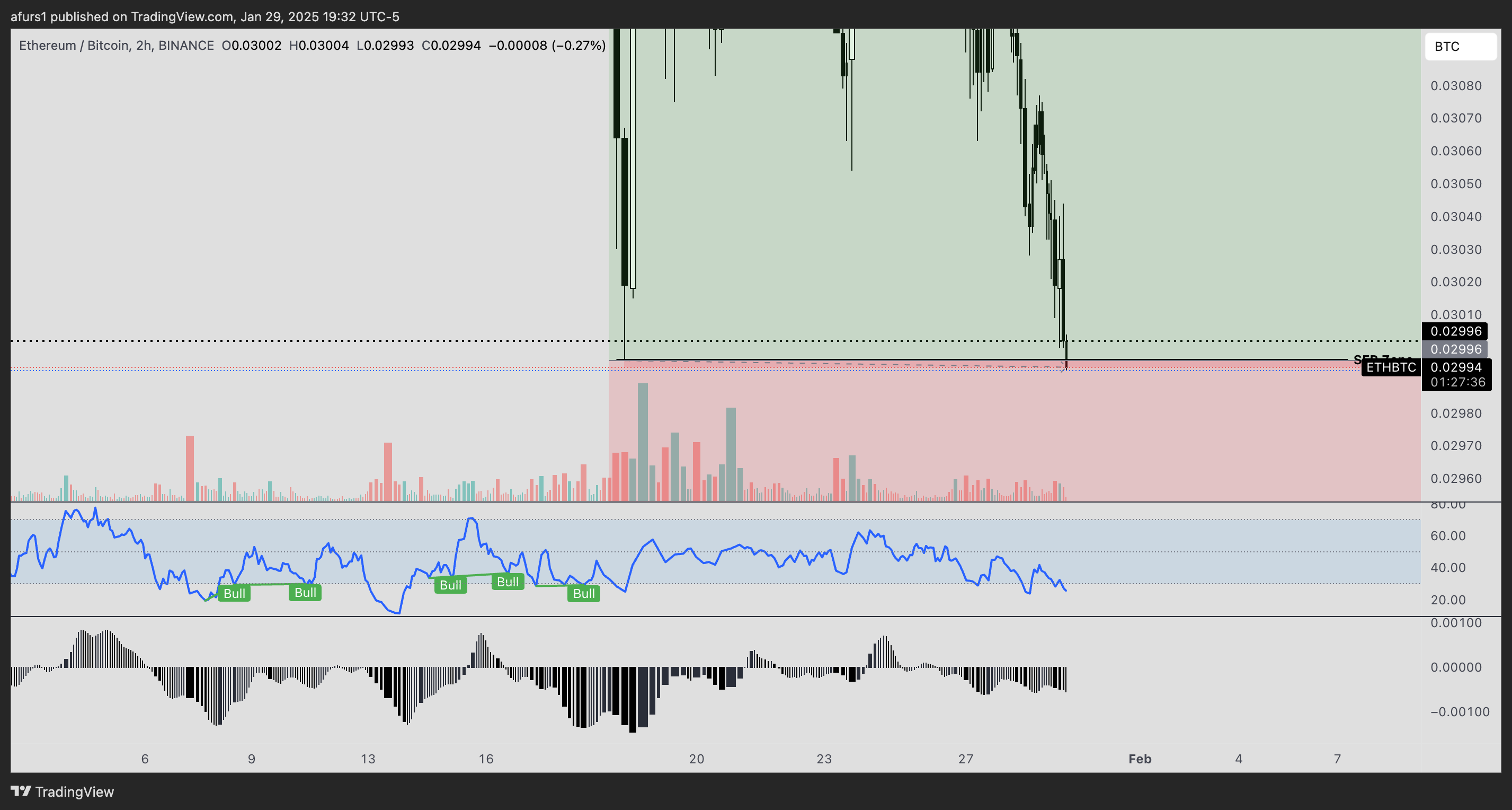Click the 40.00 RSI axis label
The image size is (1512, 810).
pyautogui.click(x=1448, y=567)
